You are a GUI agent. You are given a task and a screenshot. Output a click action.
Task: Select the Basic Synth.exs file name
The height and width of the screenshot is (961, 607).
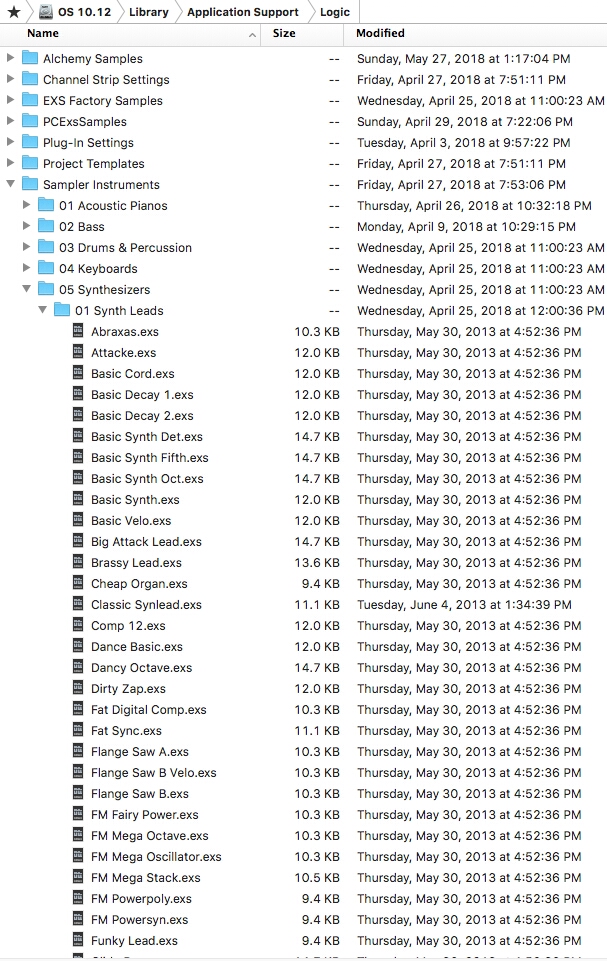[x=136, y=499]
